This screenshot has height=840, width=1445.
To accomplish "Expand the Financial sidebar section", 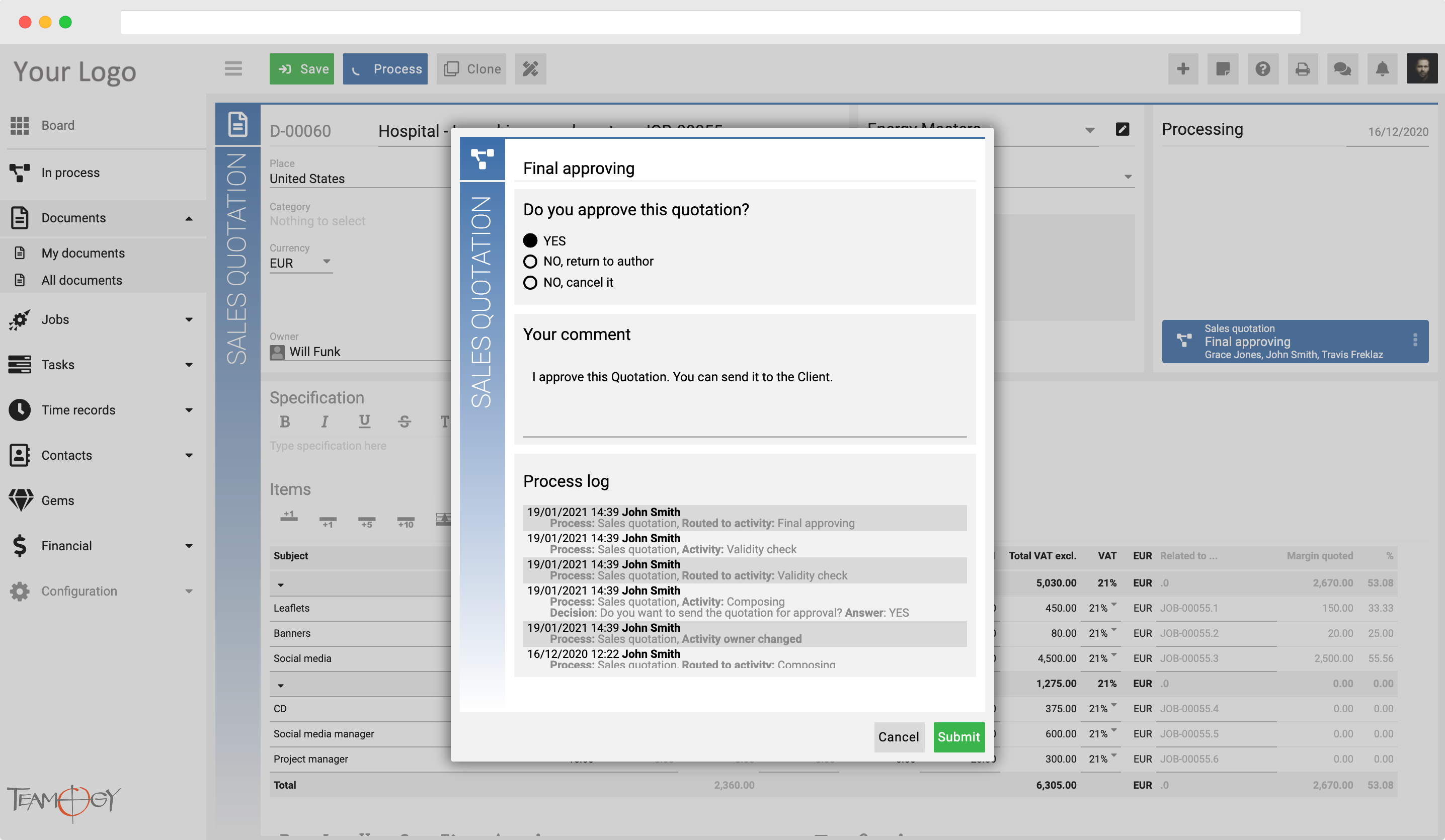I will click(x=189, y=546).
